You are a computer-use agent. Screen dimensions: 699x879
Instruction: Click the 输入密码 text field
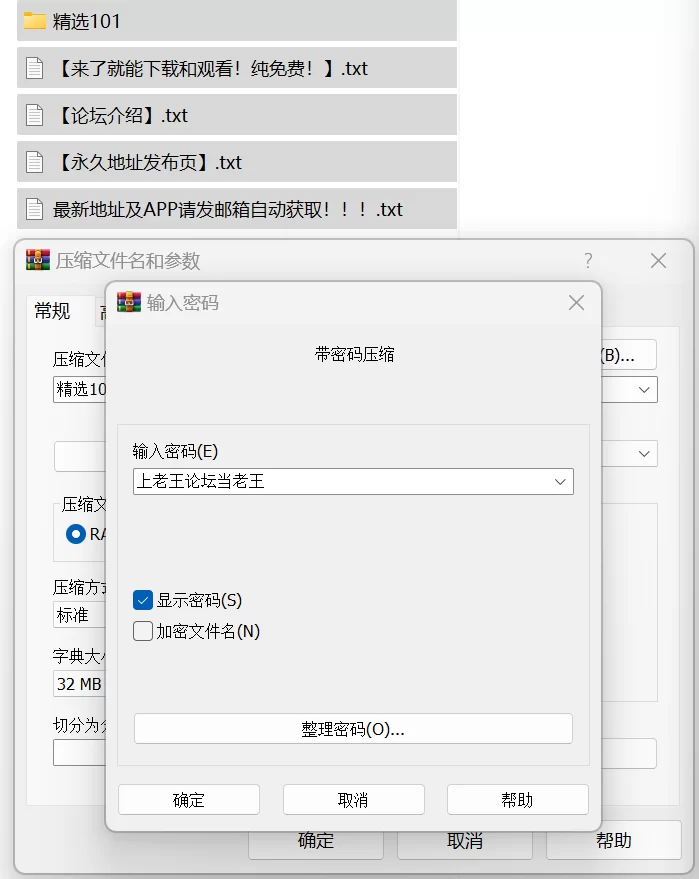[340, 482]
